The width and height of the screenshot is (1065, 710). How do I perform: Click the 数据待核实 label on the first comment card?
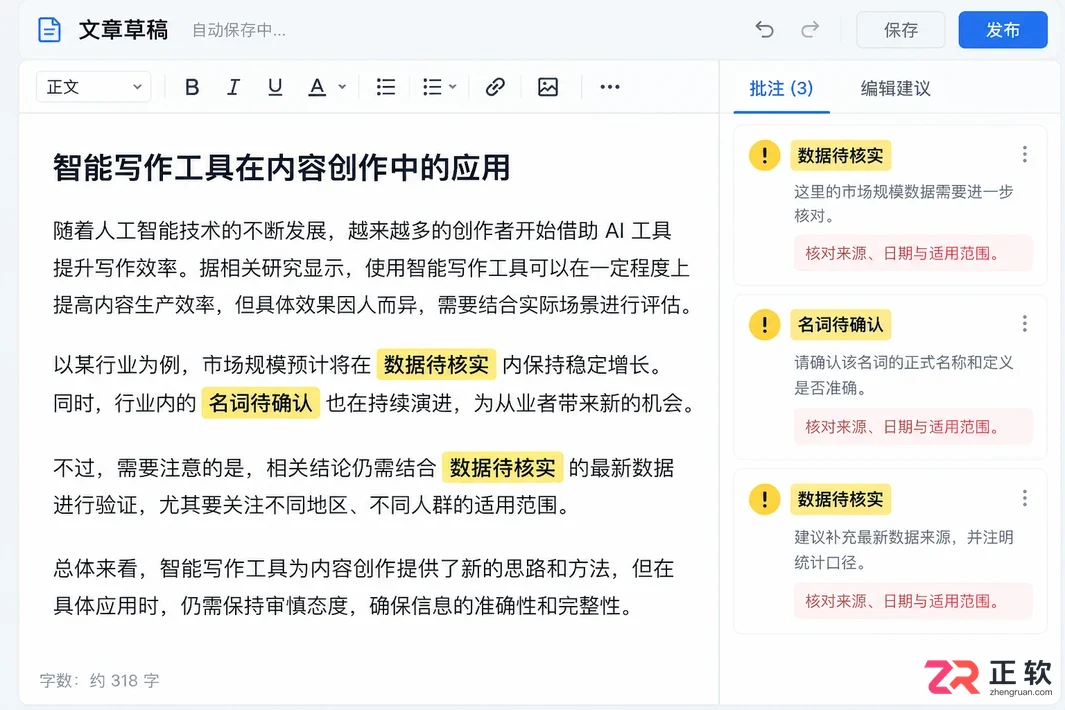840,156
